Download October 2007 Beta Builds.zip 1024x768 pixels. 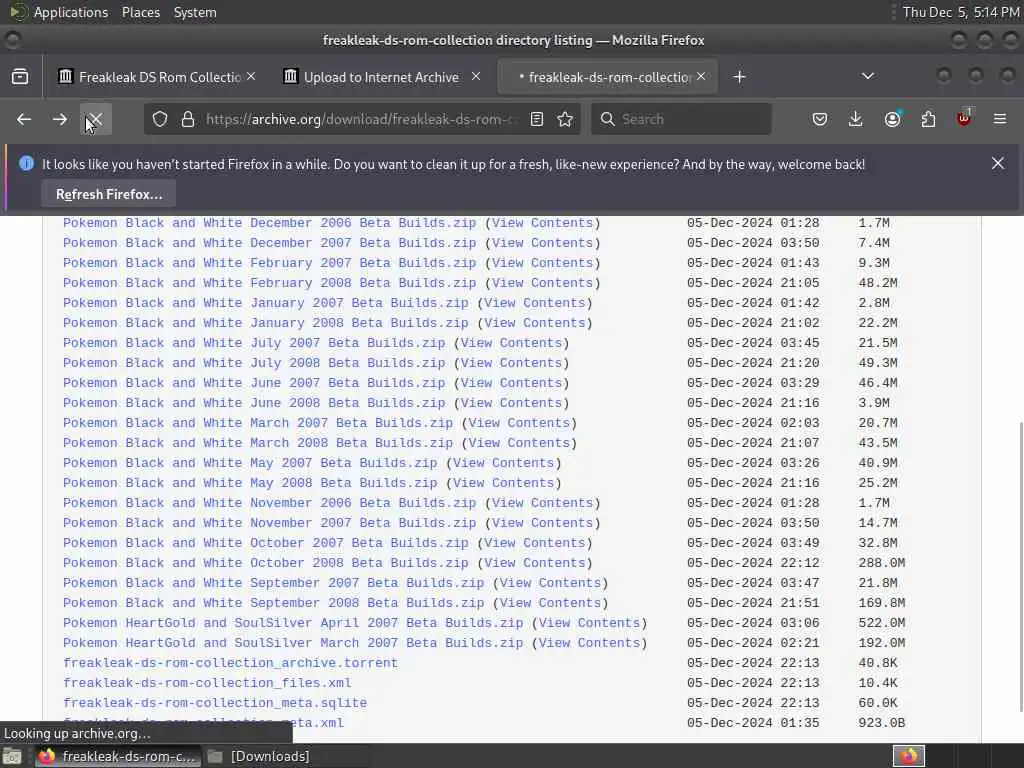tap(266, 543)
